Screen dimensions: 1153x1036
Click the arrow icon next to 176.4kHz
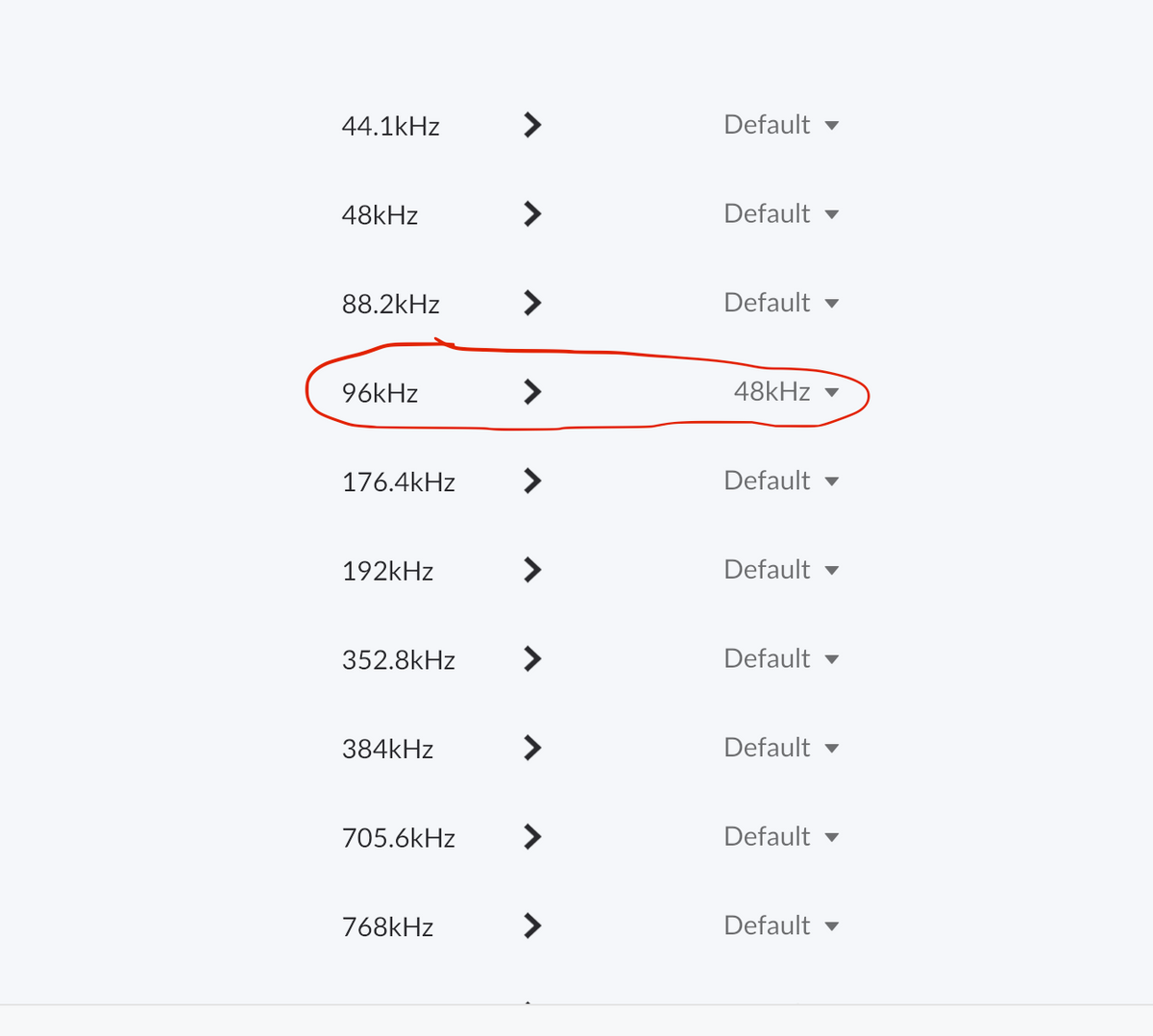point(532,481)
